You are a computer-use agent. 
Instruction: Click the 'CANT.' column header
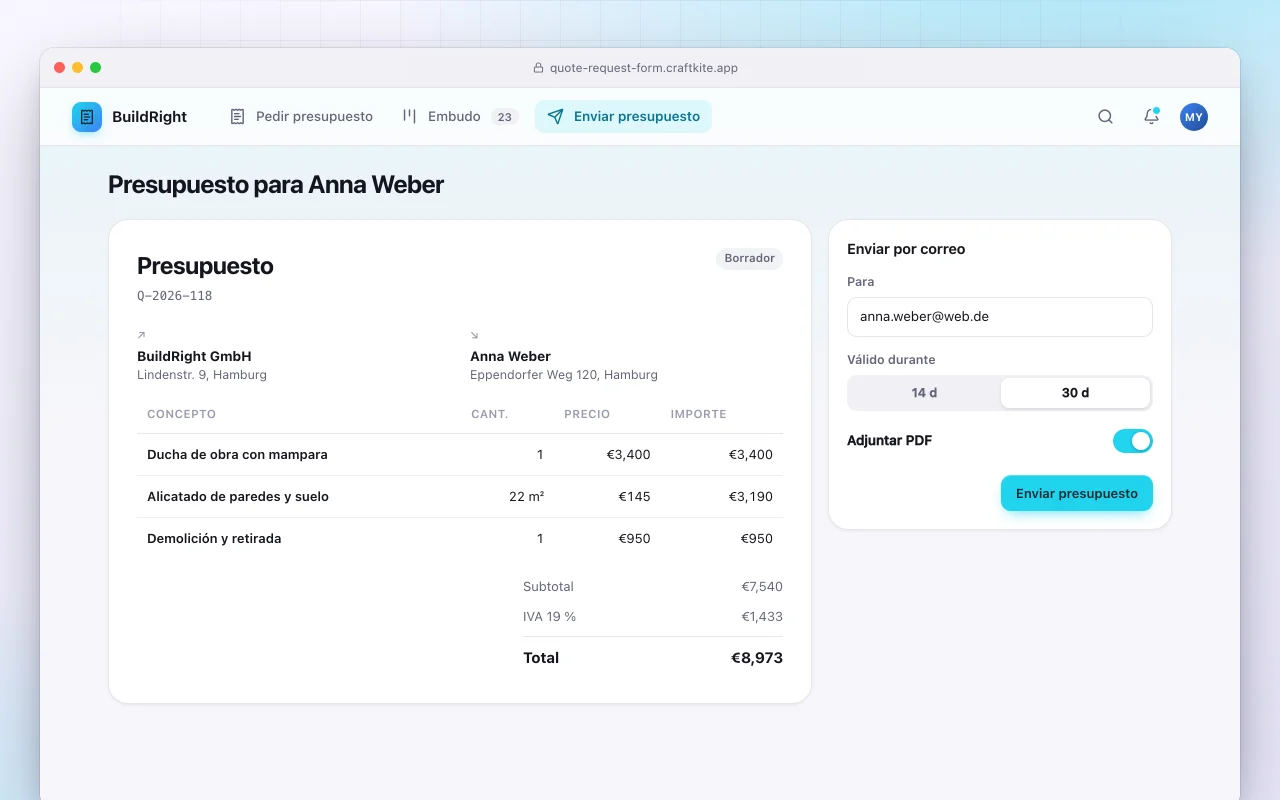490,414
